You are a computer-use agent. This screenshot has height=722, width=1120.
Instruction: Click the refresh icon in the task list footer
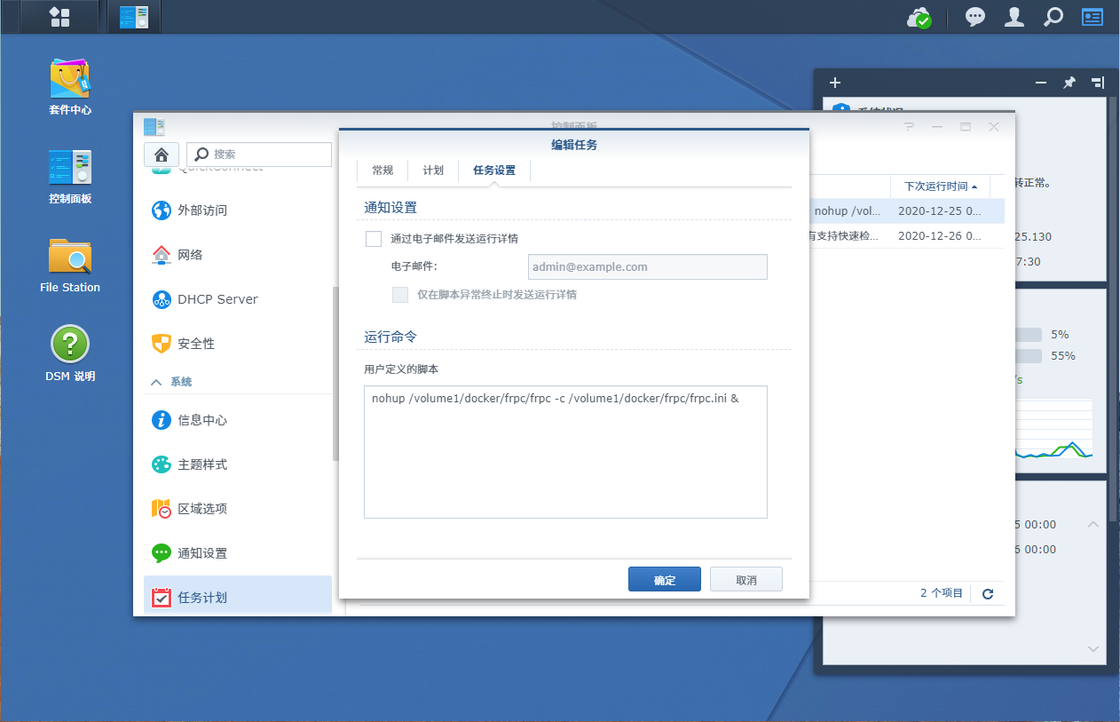pyautogui.click(x=988, y=593)
